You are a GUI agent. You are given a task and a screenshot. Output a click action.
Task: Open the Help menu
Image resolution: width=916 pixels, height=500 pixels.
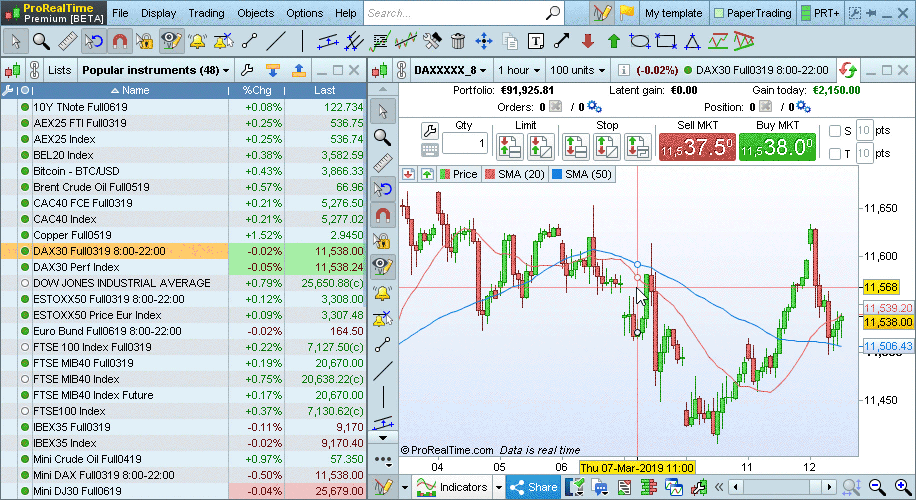pos(345,13)
